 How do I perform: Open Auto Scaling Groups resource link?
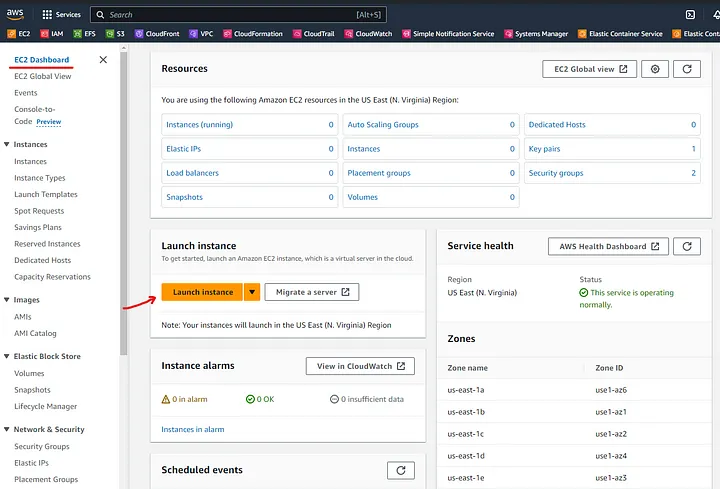pyautogui.click(x=383, y=124)
